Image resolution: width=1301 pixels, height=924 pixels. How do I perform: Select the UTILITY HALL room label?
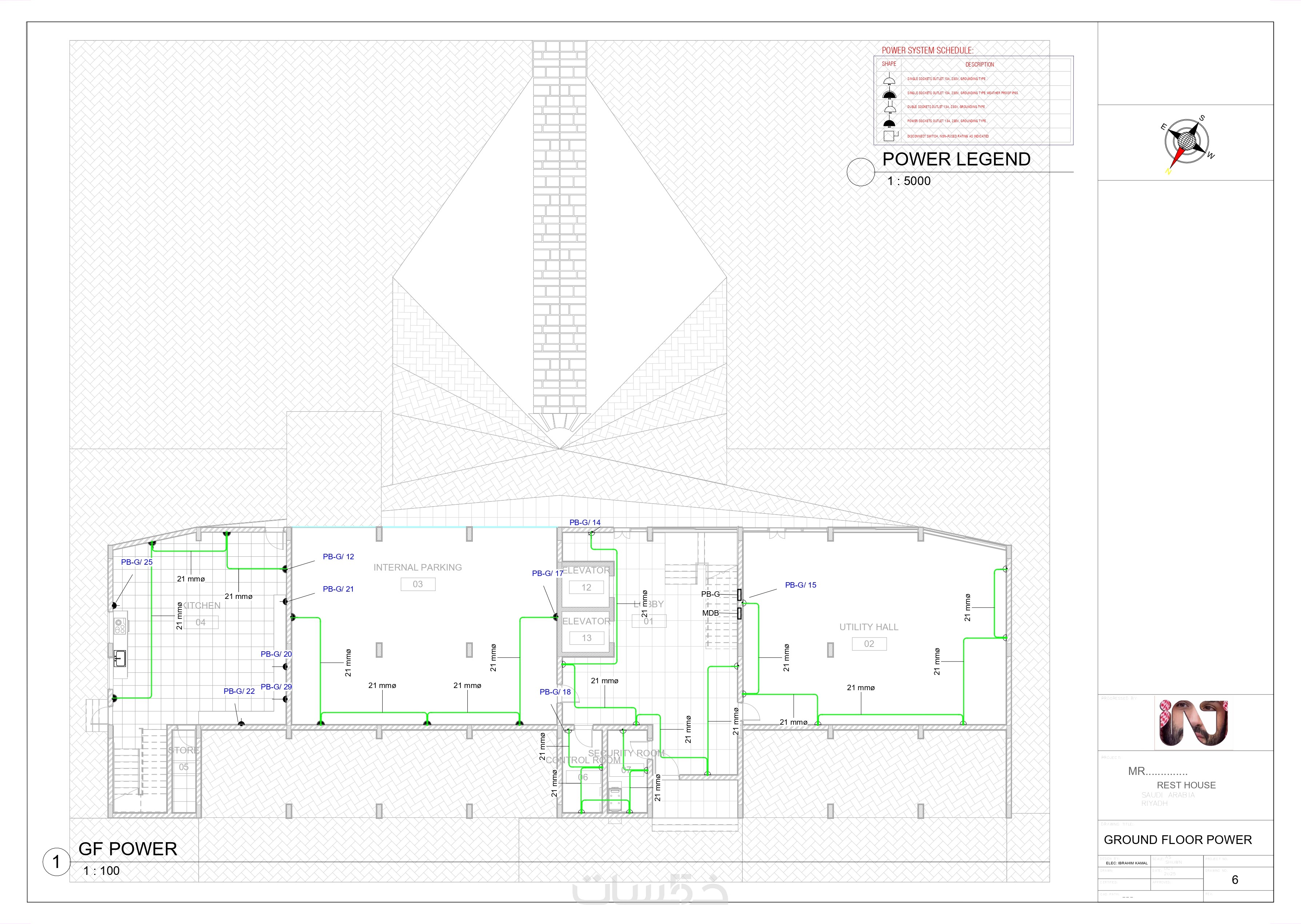tap(869, 627)
